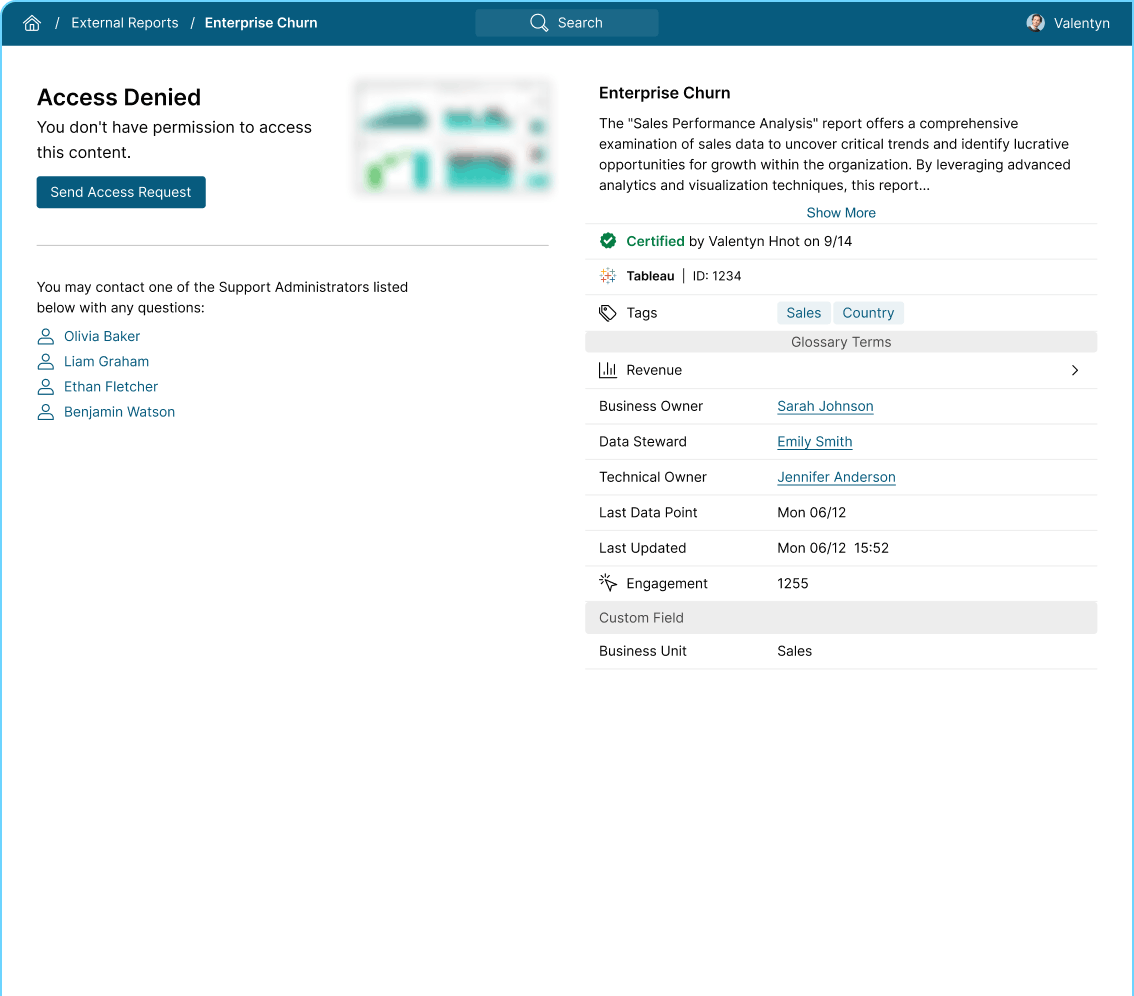The width and height of the screenshot is (1134, 996).
Task: Click the person icon beside Olivia Baker
Action: (x=45, y=336)
